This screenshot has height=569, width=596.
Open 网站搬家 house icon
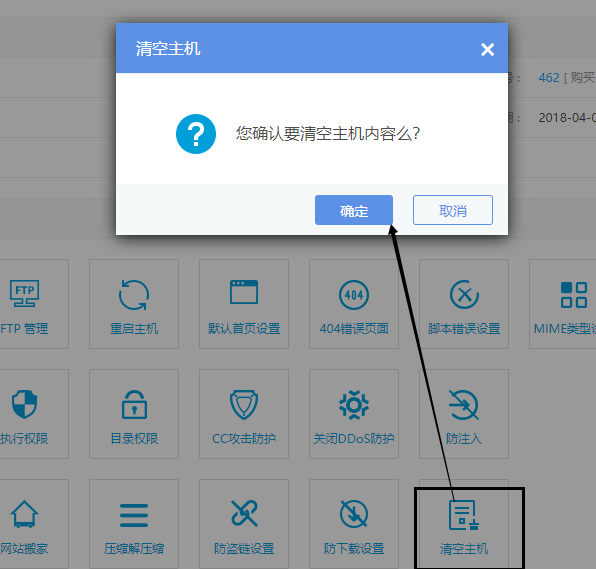pyautogui.click(x=24, y=514)
